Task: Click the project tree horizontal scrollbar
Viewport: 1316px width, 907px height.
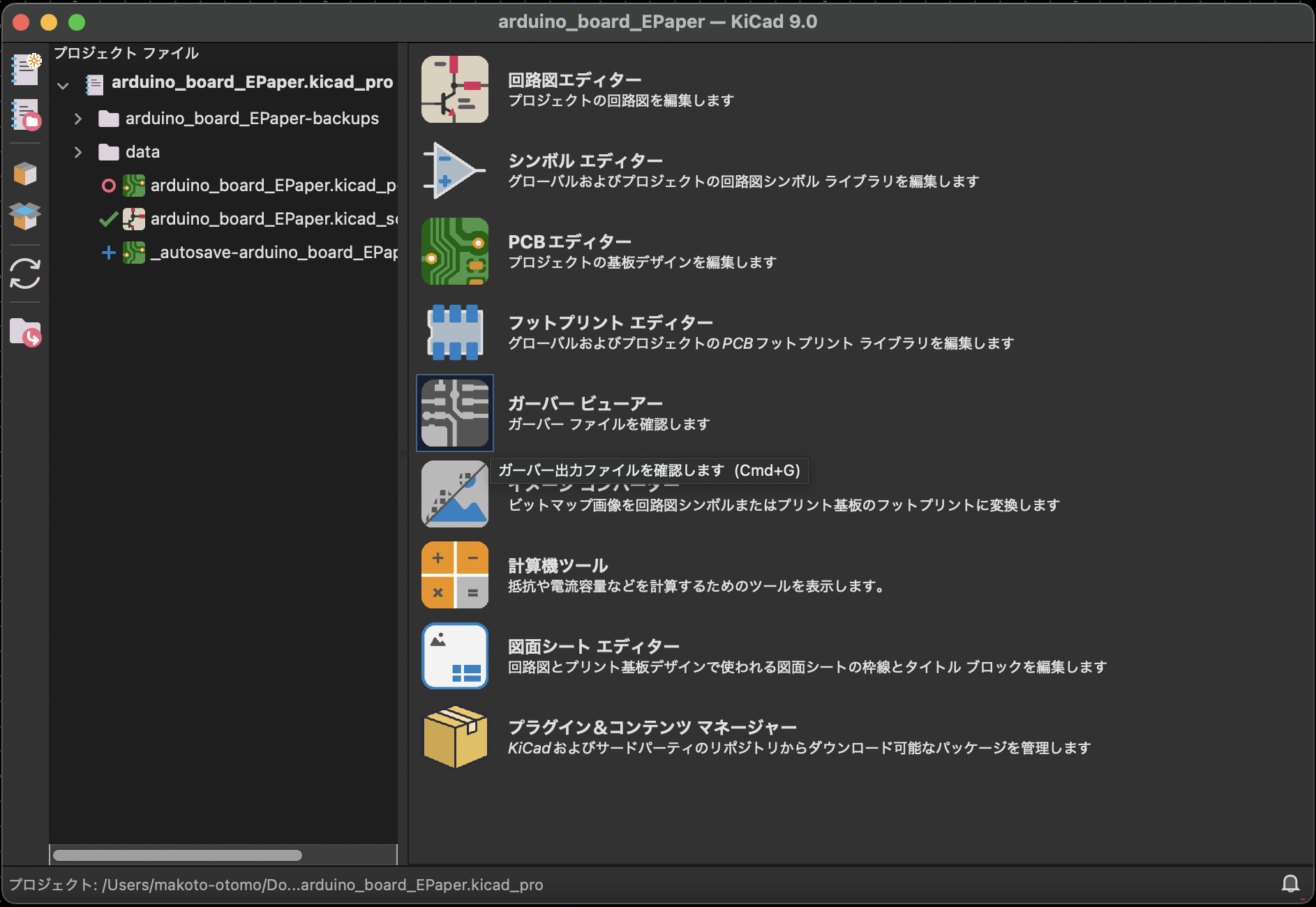Action: 177,855
